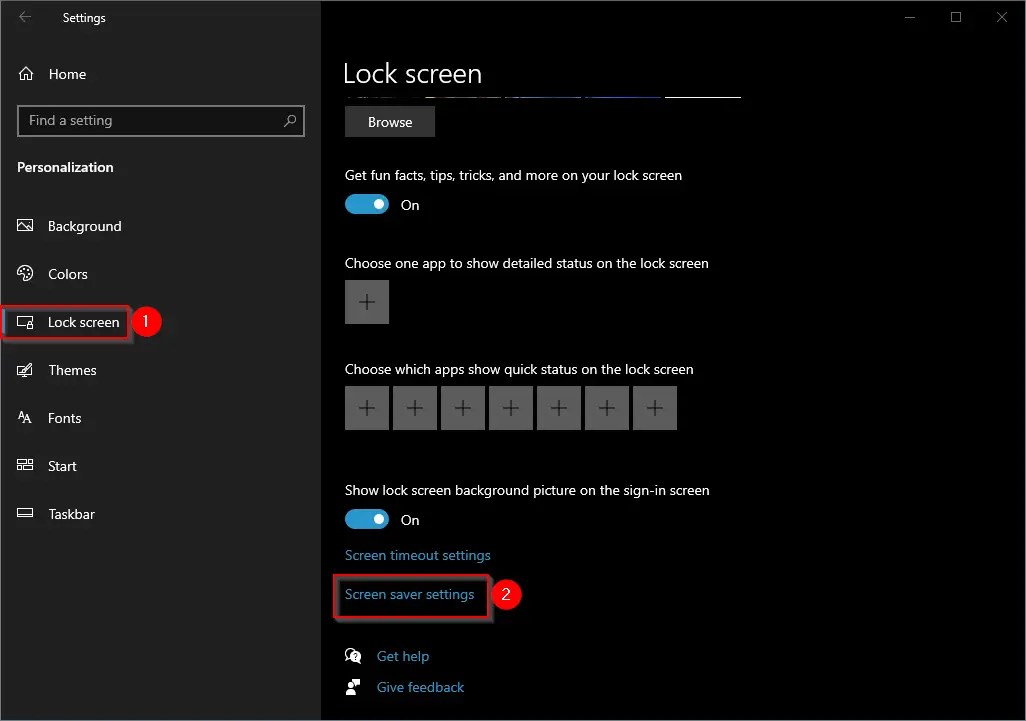Viewport: 1026px width, 721px height.
Task: Open Screen saver settings
Action: (412, 594)
